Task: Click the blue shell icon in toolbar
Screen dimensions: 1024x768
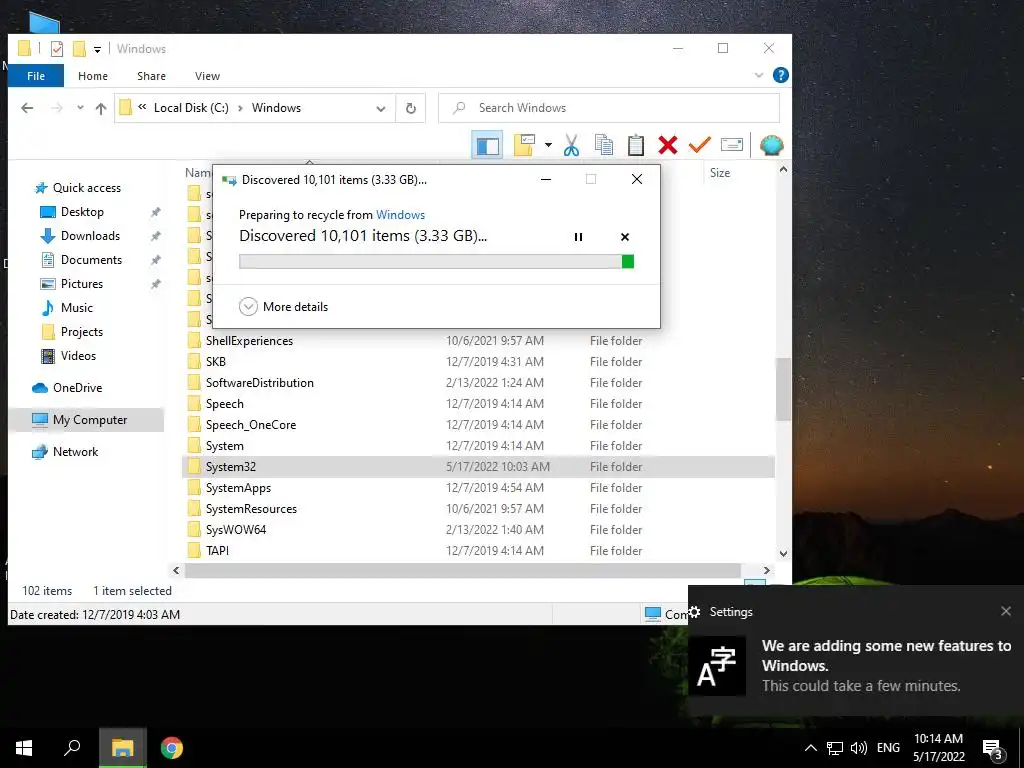Action: pyautogui.click(x=771, y=145)
